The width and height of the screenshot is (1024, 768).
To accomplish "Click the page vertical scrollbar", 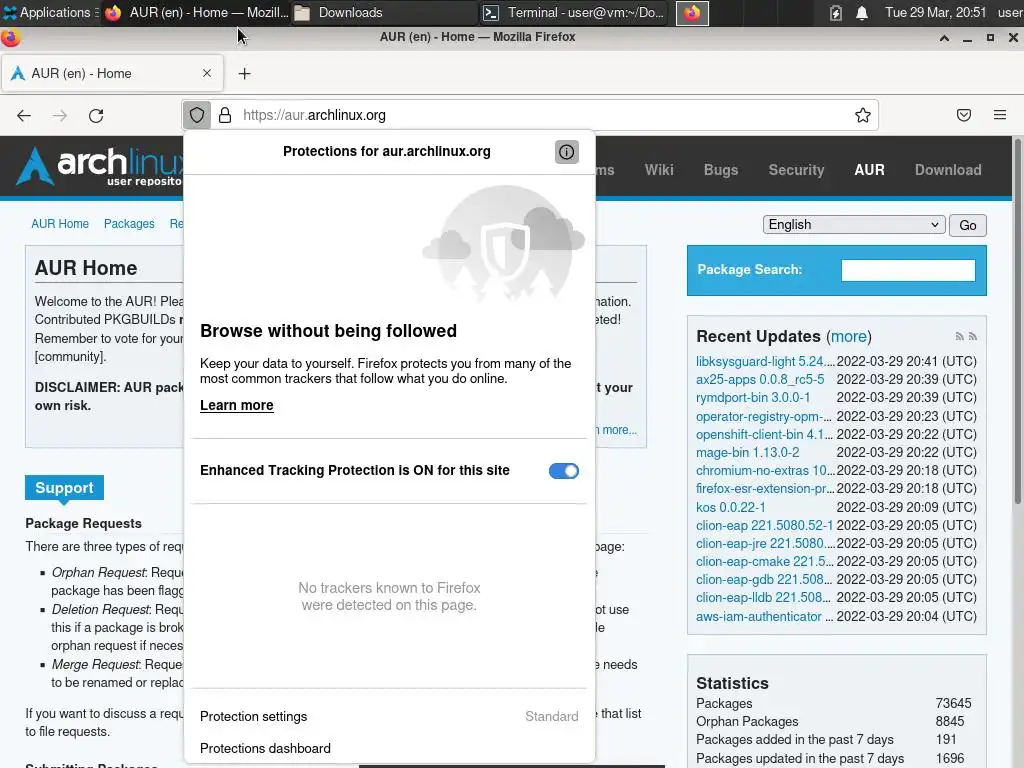I will point(1017,320).
